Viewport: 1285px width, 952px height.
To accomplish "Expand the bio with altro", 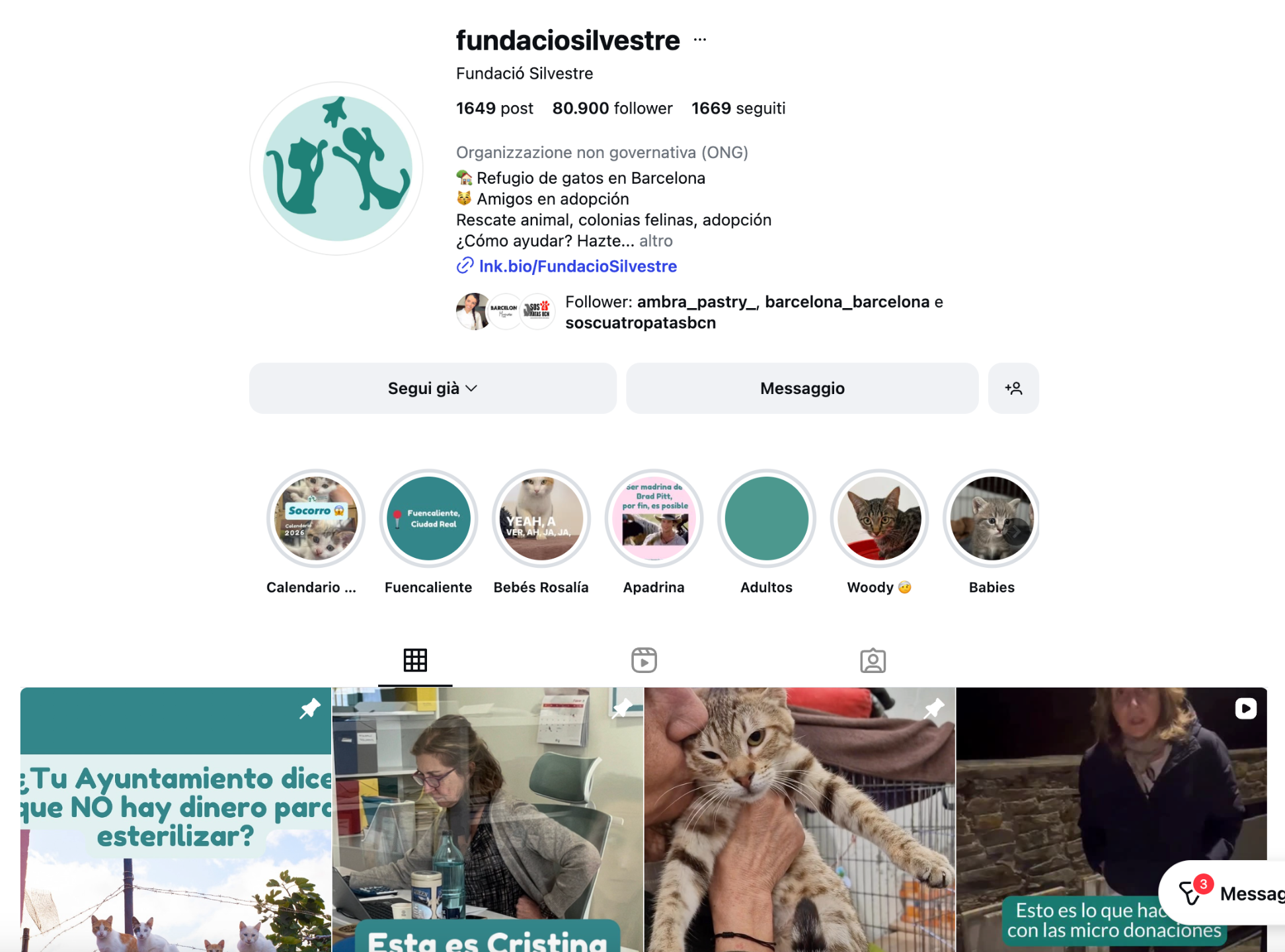I will pos(656,241).
